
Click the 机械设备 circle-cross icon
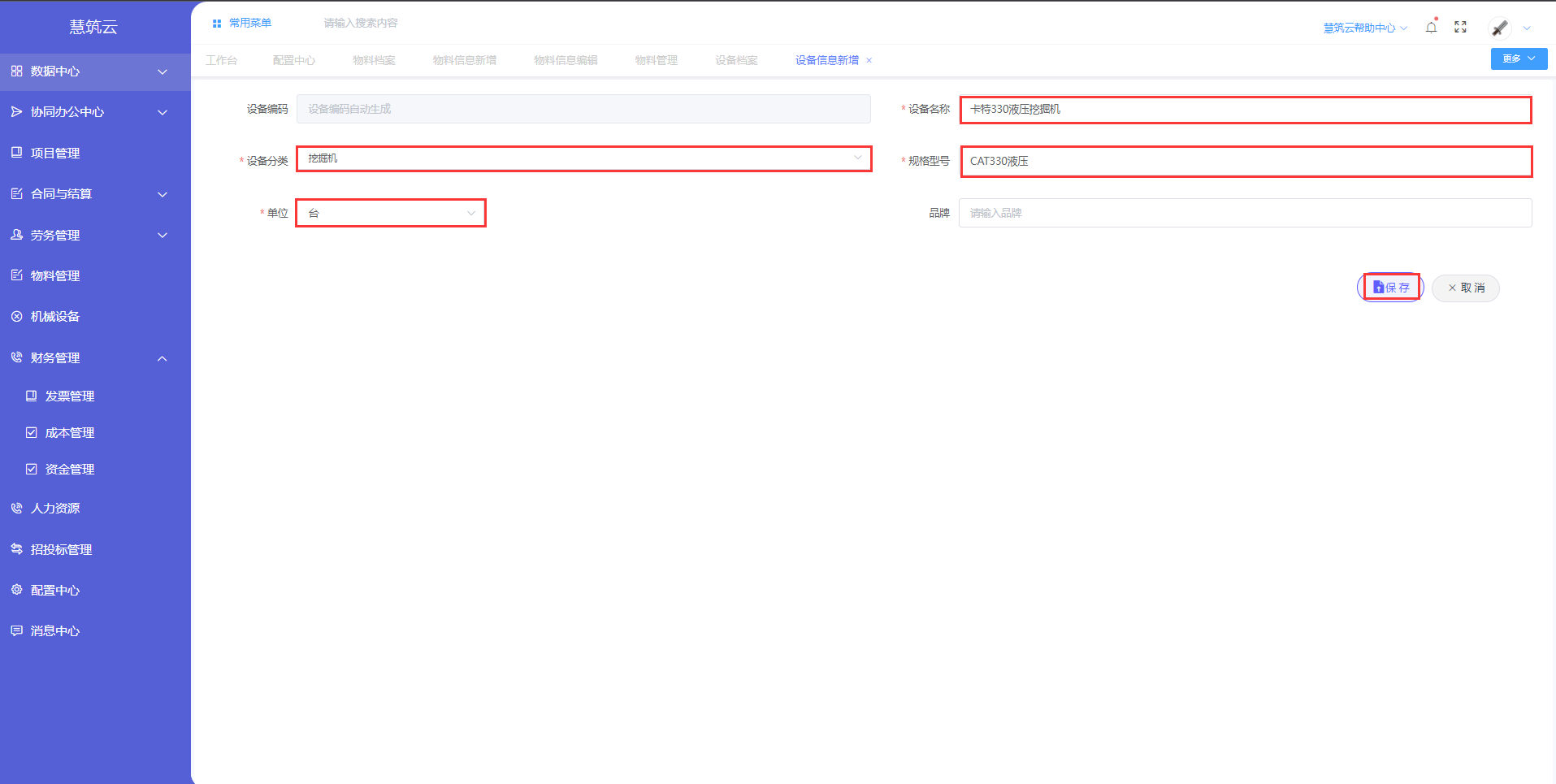click(16, 316)
